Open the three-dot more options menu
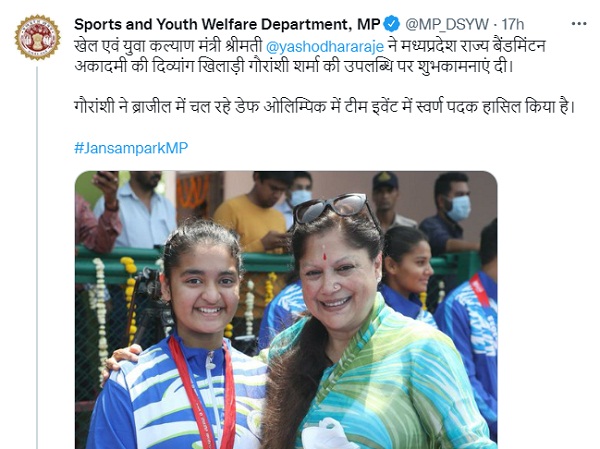The height and width of the screenshot is (449, 600). [x=579, y=24]
